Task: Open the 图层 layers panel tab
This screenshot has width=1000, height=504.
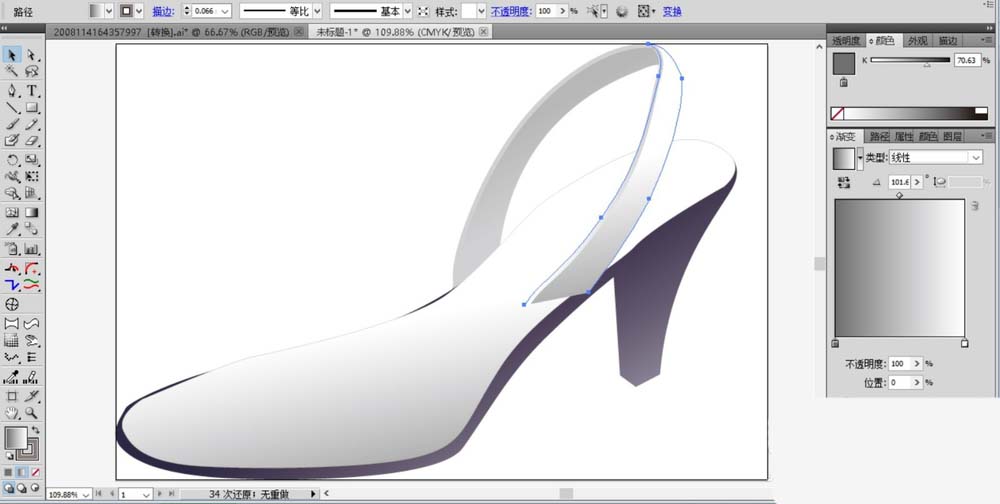Action: 953,136
